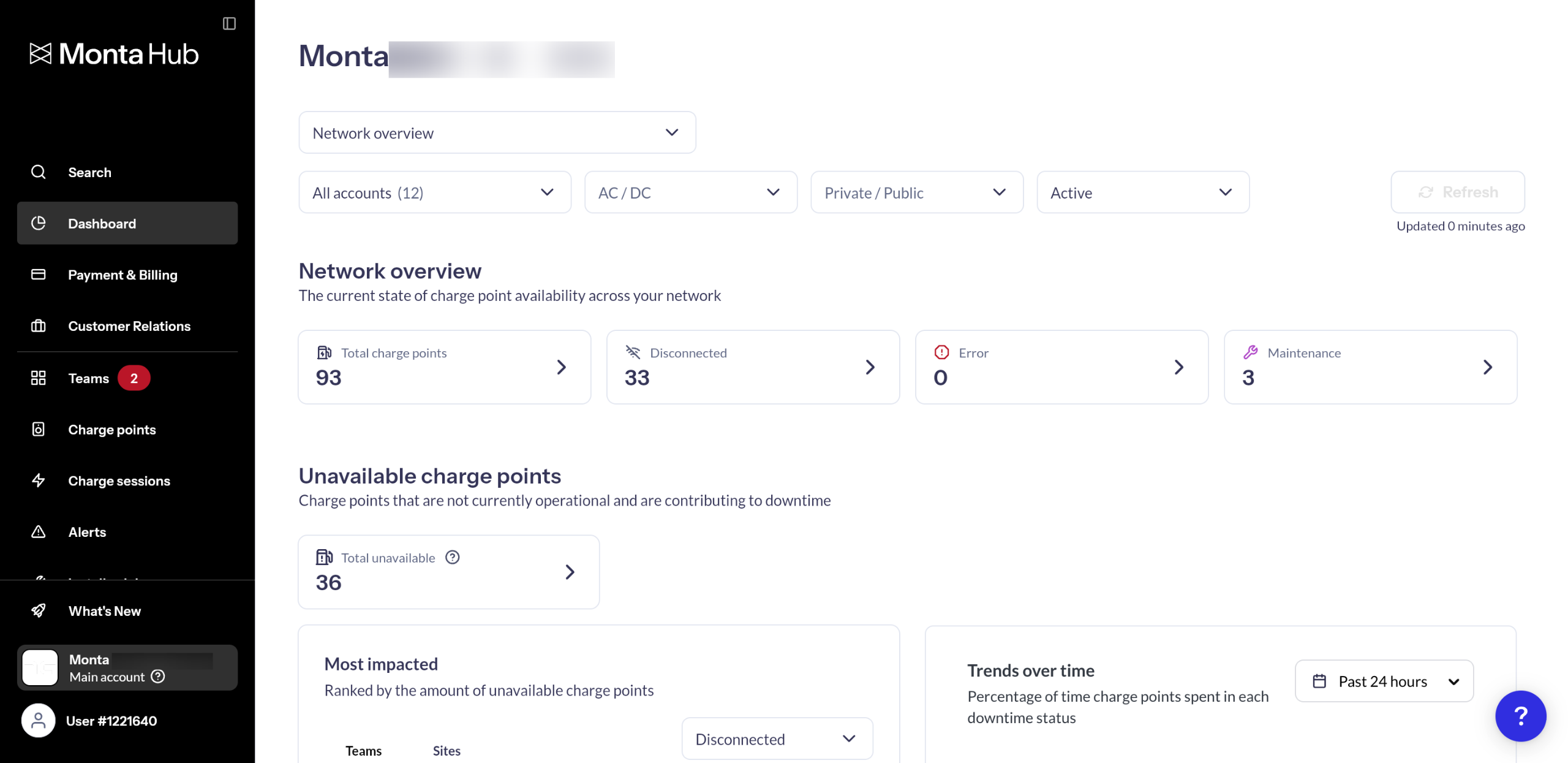Expand the Network overview dropdown

click(x=497, y=132)
